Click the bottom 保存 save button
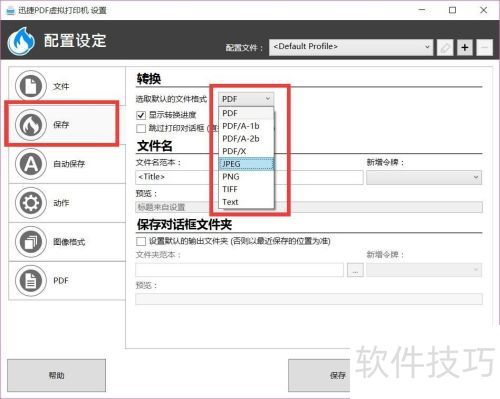The image size is (500, 399). click(319, 375)
